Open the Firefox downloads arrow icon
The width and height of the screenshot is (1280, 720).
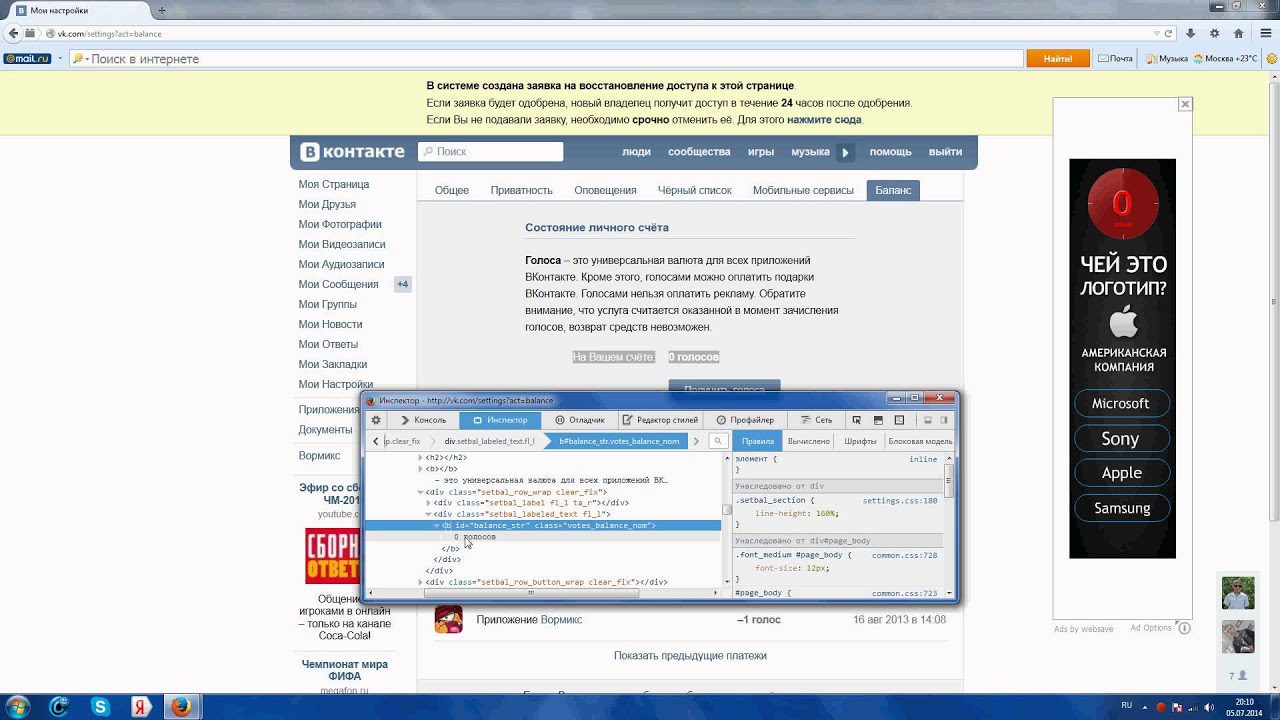[x=1190, y=33]
